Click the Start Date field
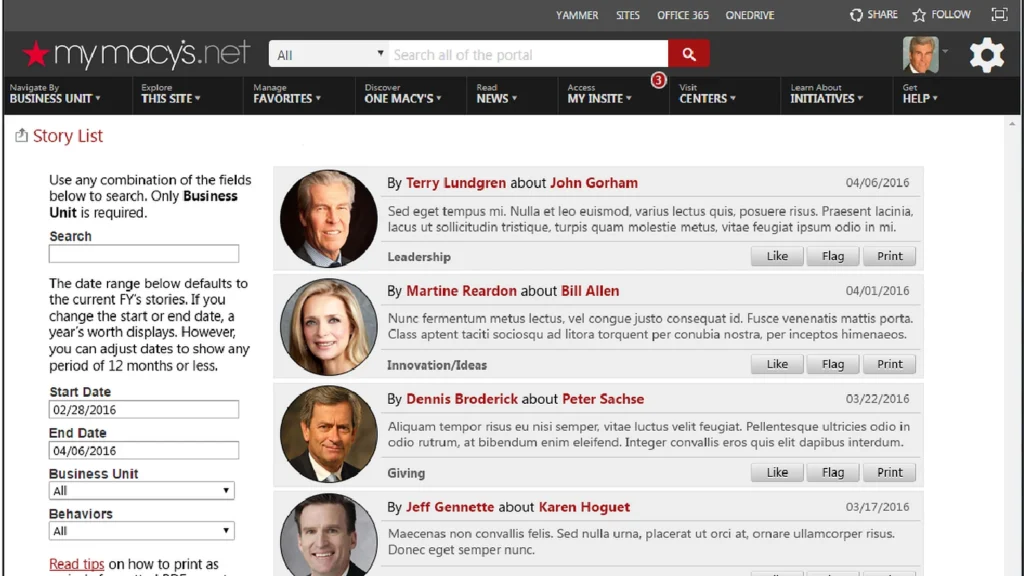 144,409
